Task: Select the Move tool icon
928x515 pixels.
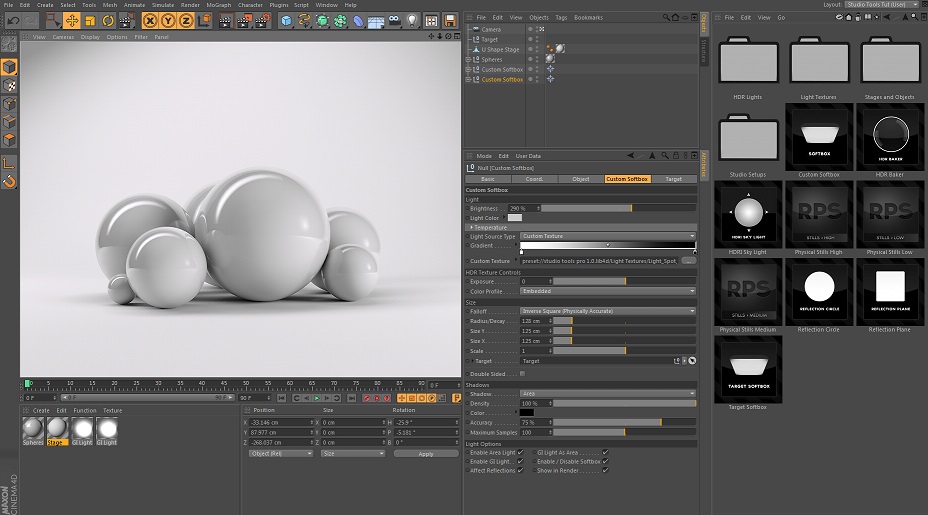Action: click(72, 21)
